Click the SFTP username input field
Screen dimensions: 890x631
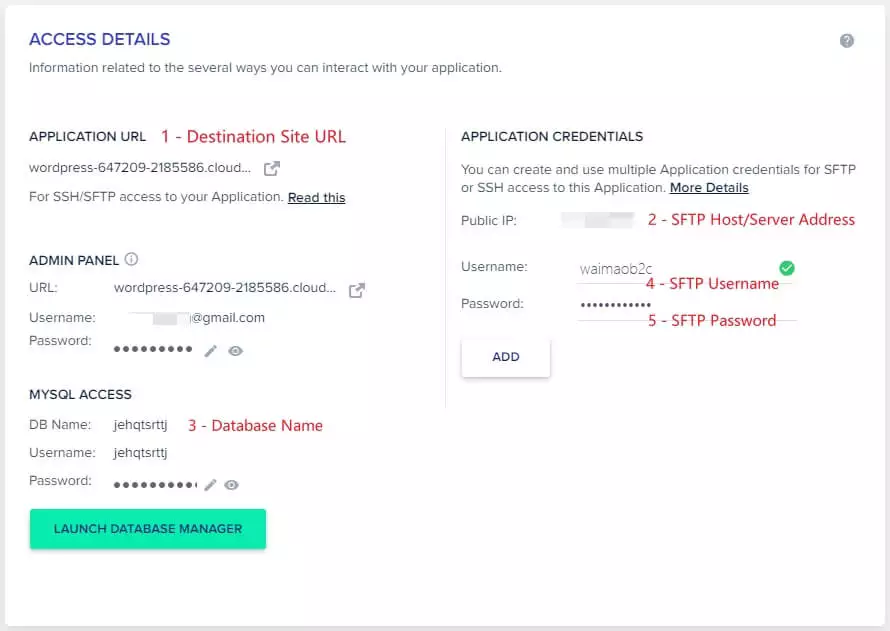[x=675, y=270]
